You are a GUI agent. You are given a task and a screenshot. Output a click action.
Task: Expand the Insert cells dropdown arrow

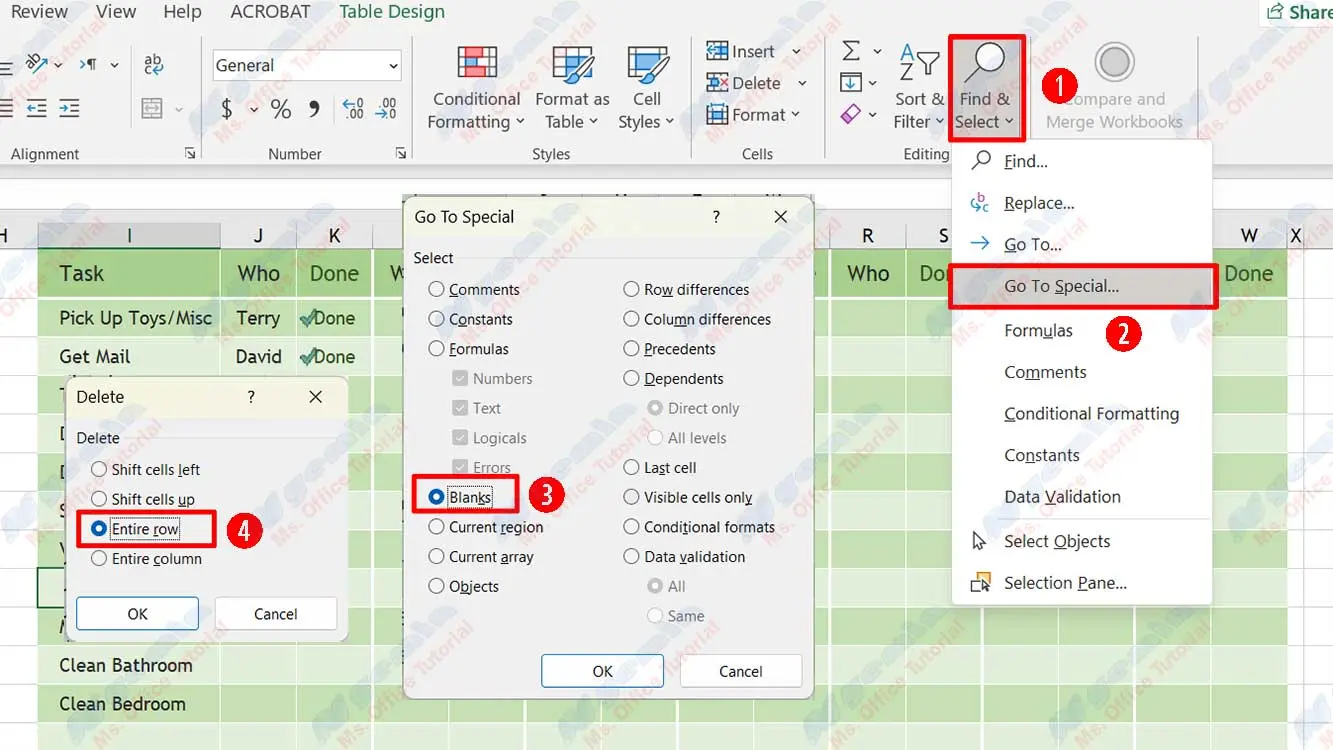point(797,52)
